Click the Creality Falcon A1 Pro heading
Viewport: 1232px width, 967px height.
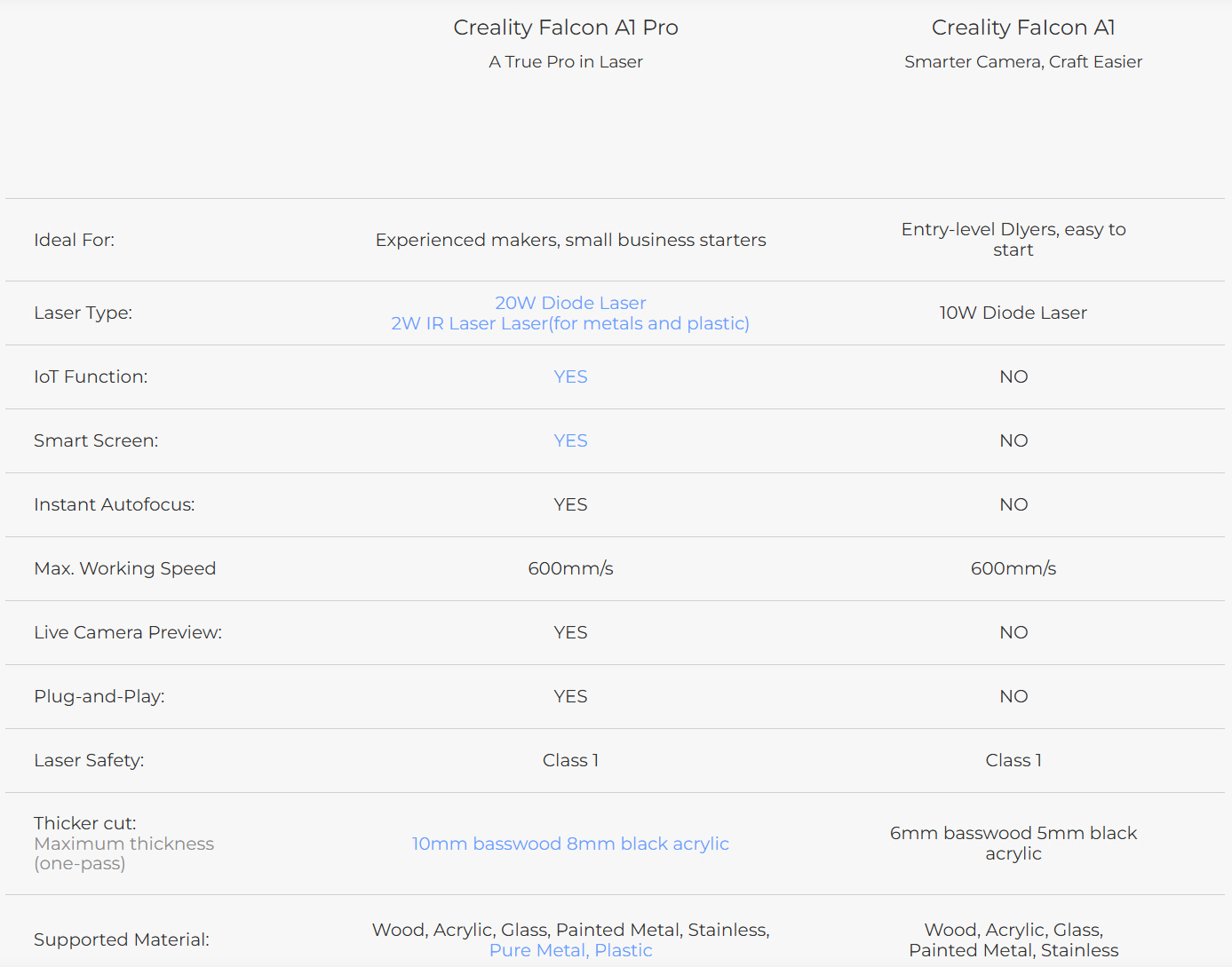point(566,28)
